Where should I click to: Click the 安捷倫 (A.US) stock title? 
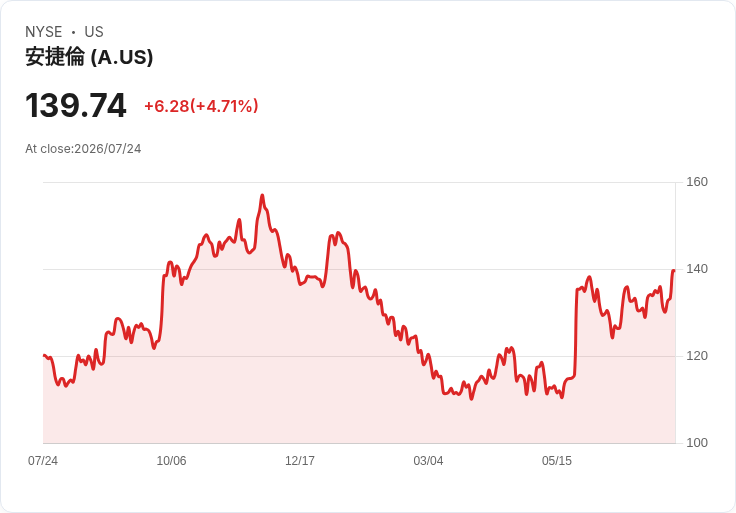click(x=89, y=57)
